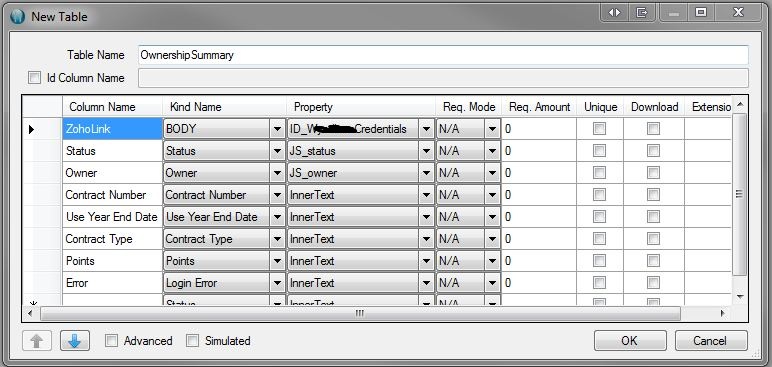772x367 pixels.
Task: Click the horizontal scrollbar right arrow
Action: tap(723, 313)
